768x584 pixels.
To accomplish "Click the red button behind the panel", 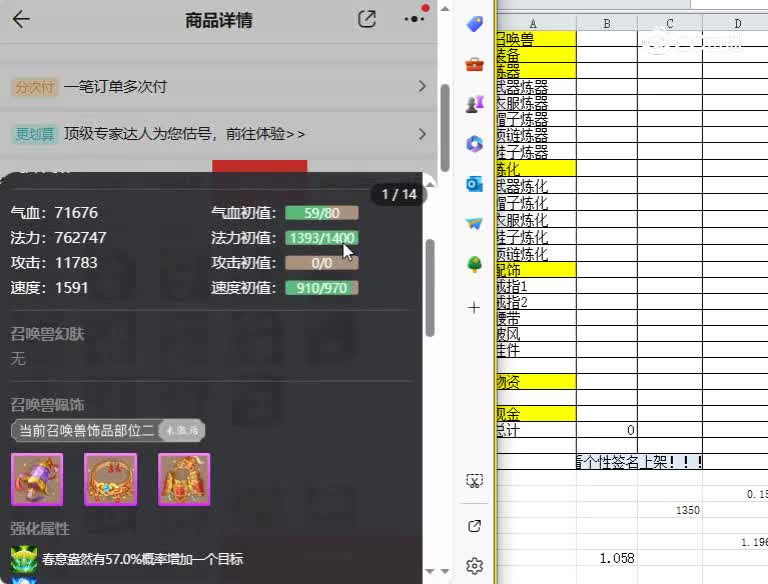I will coord(260,166).
